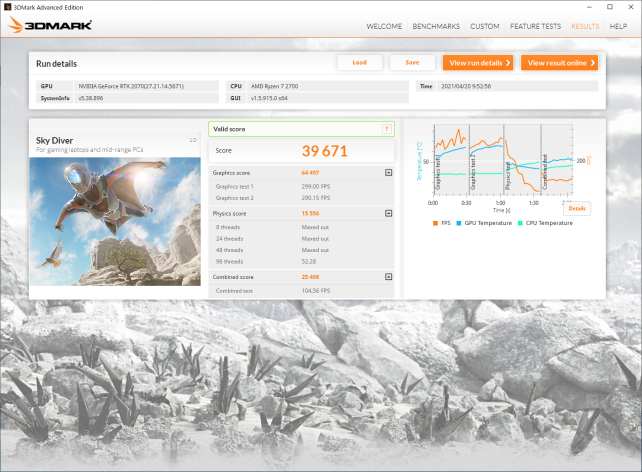Collapse the Physics score section
This screenshot has width=642, height=472.
tap(389, 213)
